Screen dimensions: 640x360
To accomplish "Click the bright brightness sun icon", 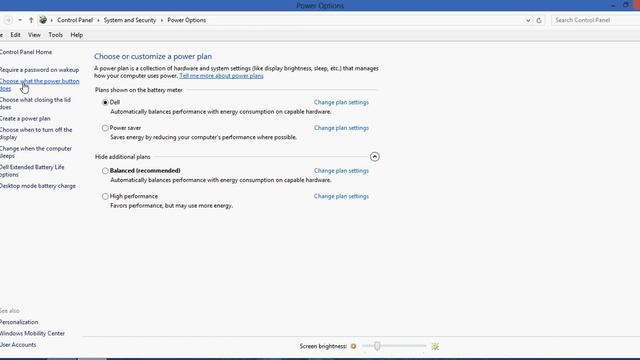I will [x=435, y=346].
